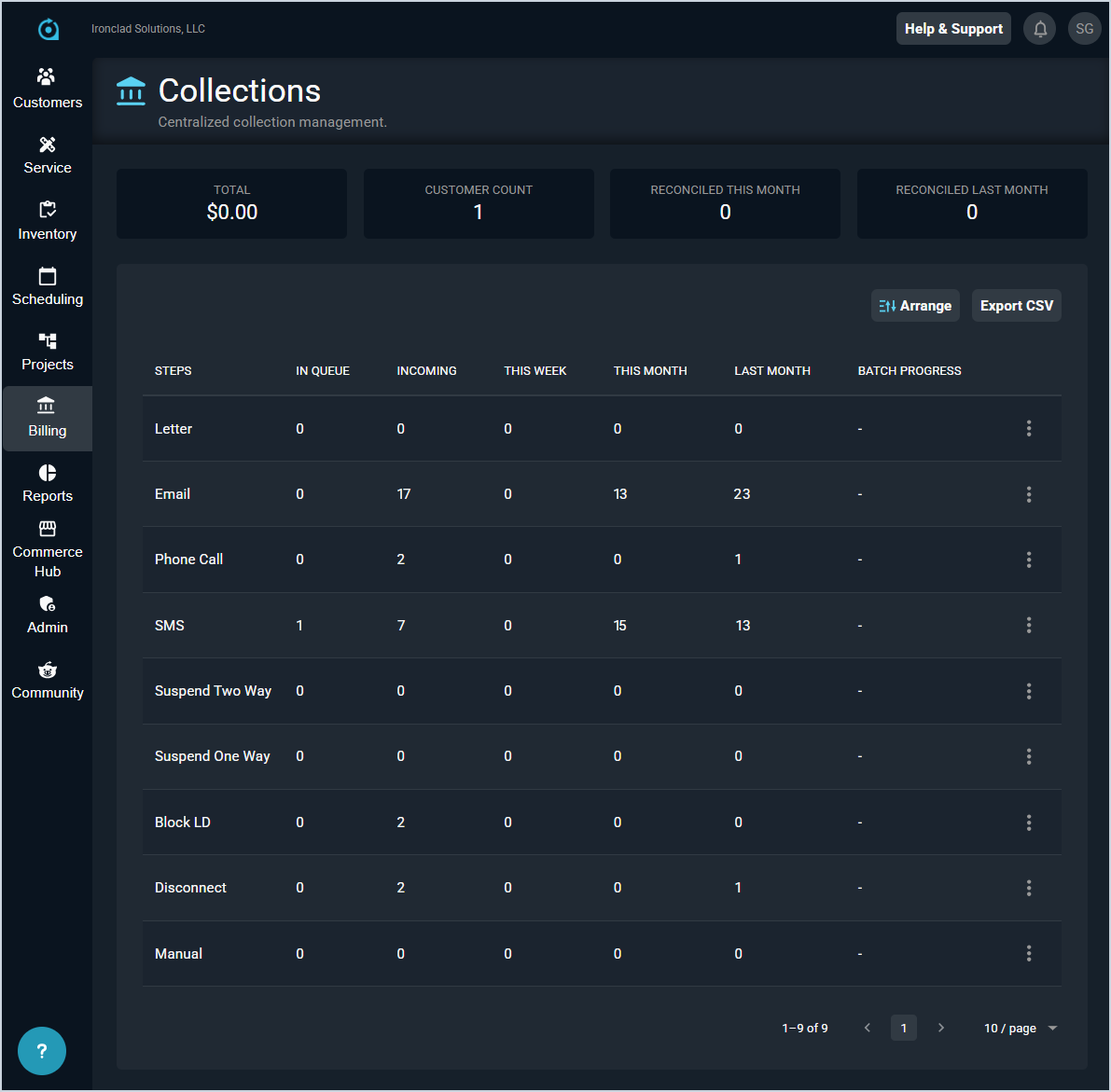
Task: Open the Projects sidebar section
Action: tap(48, 352)
